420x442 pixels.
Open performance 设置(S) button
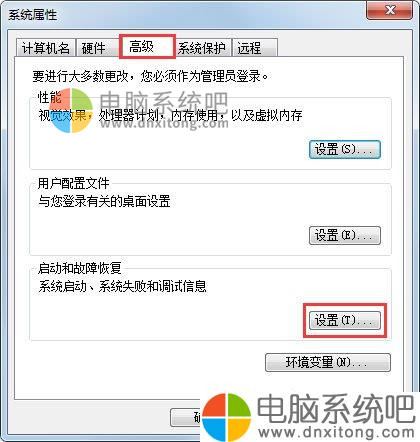[344, 149]
